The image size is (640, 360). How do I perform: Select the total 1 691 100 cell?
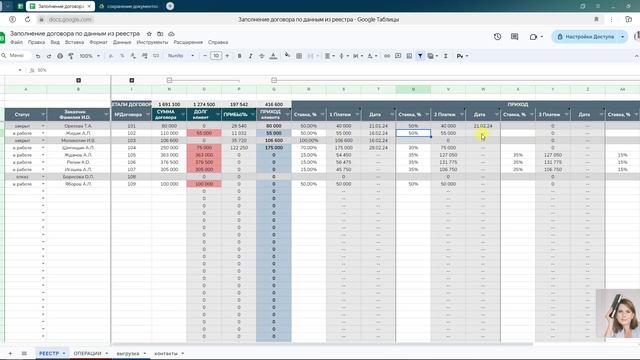[x=169, y=104]
